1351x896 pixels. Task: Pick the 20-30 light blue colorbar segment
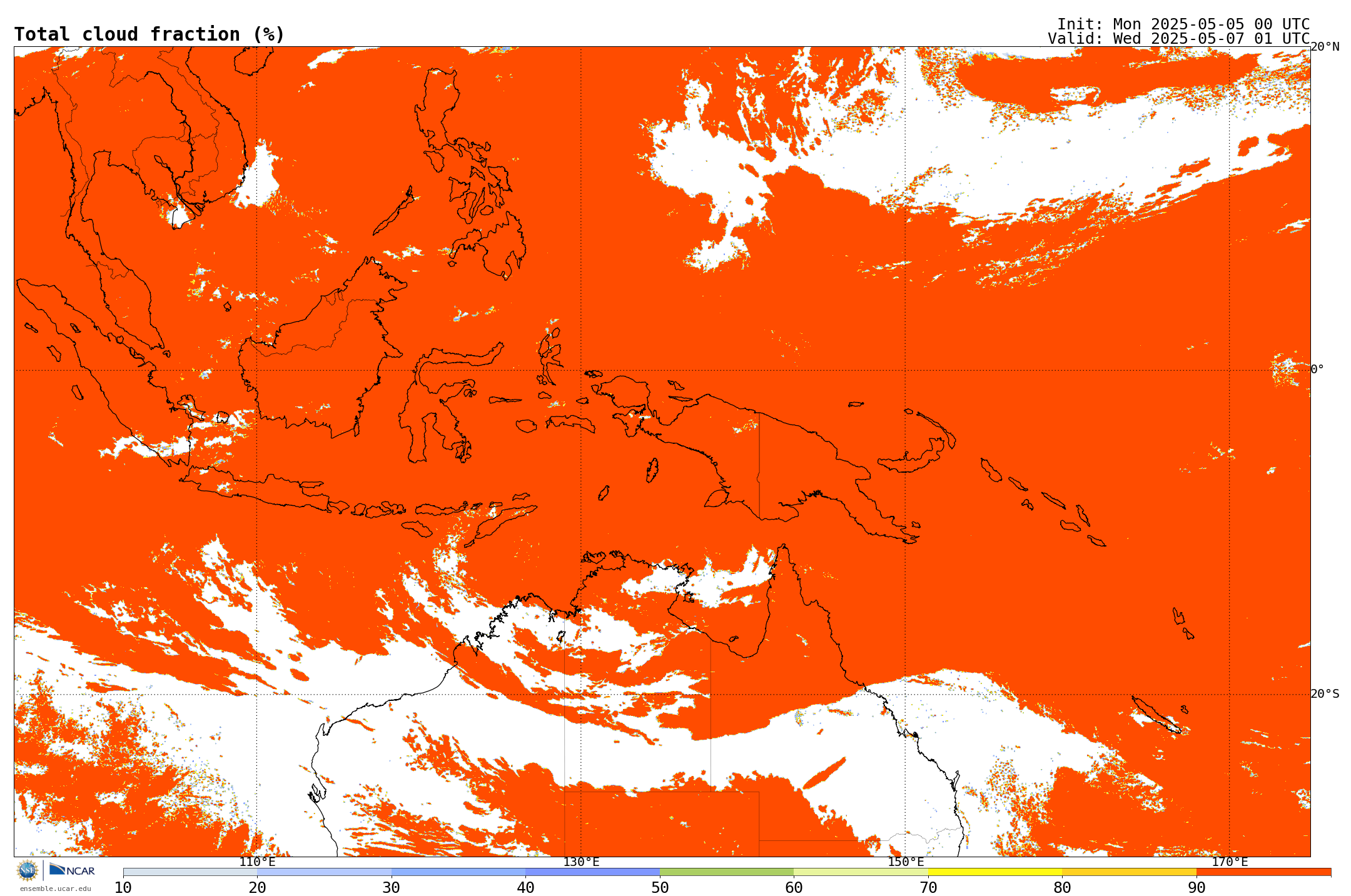(324, 872)
